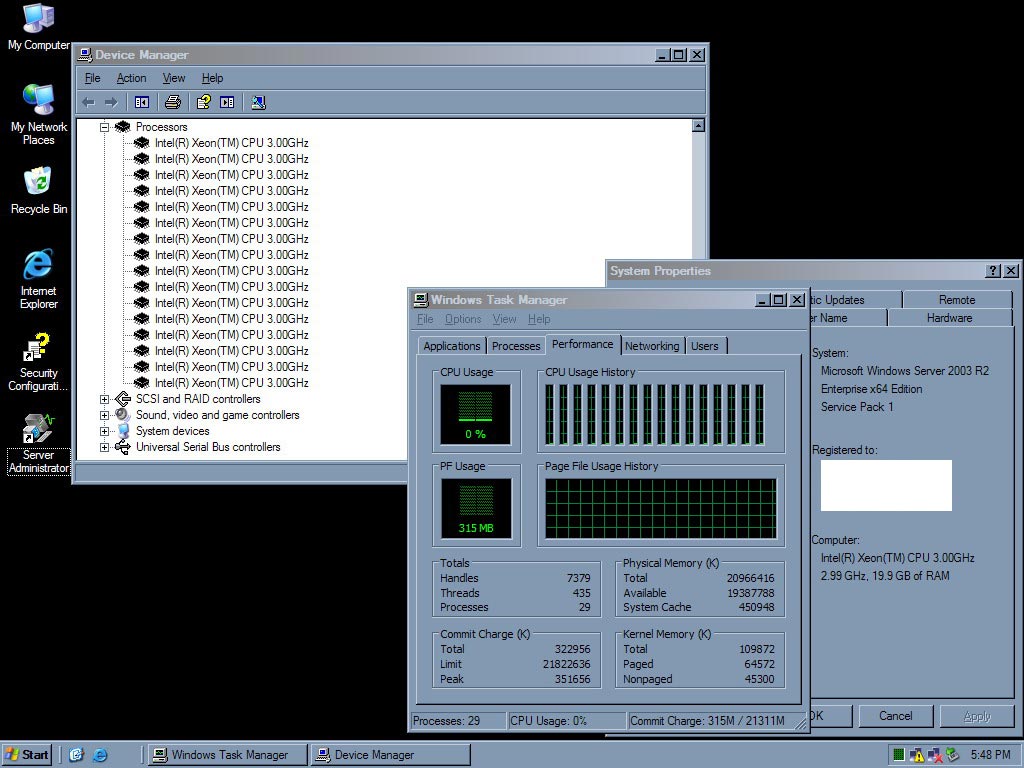This screenshot has width=1024, height=768.
Task: Click the Scan for hardware changes icon
Action: click(259, 102)
